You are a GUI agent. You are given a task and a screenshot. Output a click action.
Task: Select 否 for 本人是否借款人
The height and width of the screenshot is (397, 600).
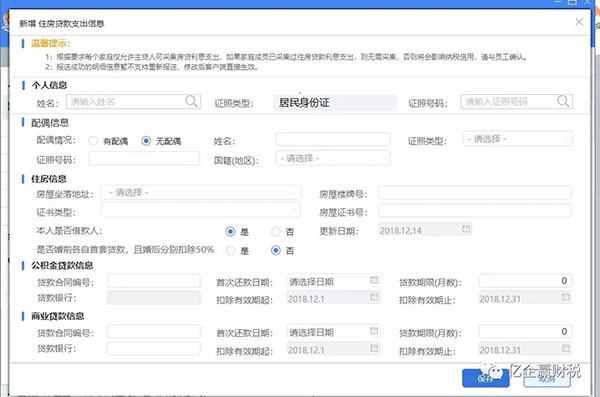pos(276,231)
